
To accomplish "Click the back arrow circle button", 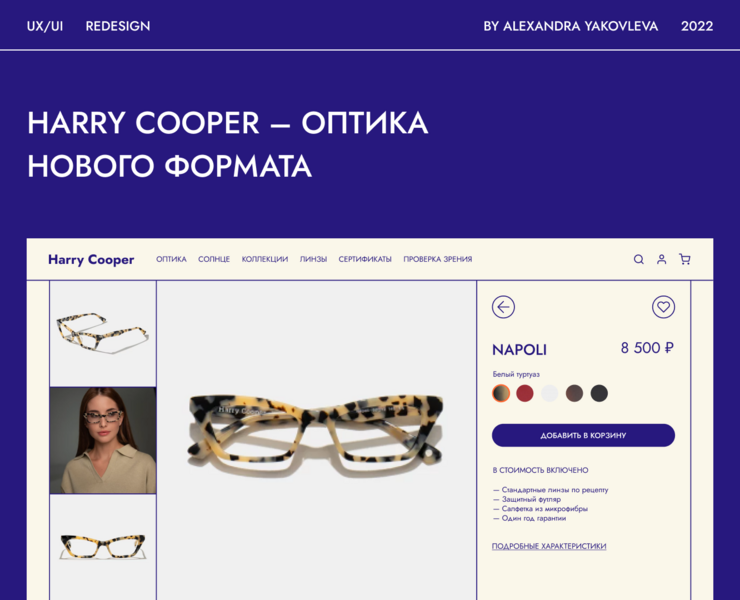I will (503, 307).
